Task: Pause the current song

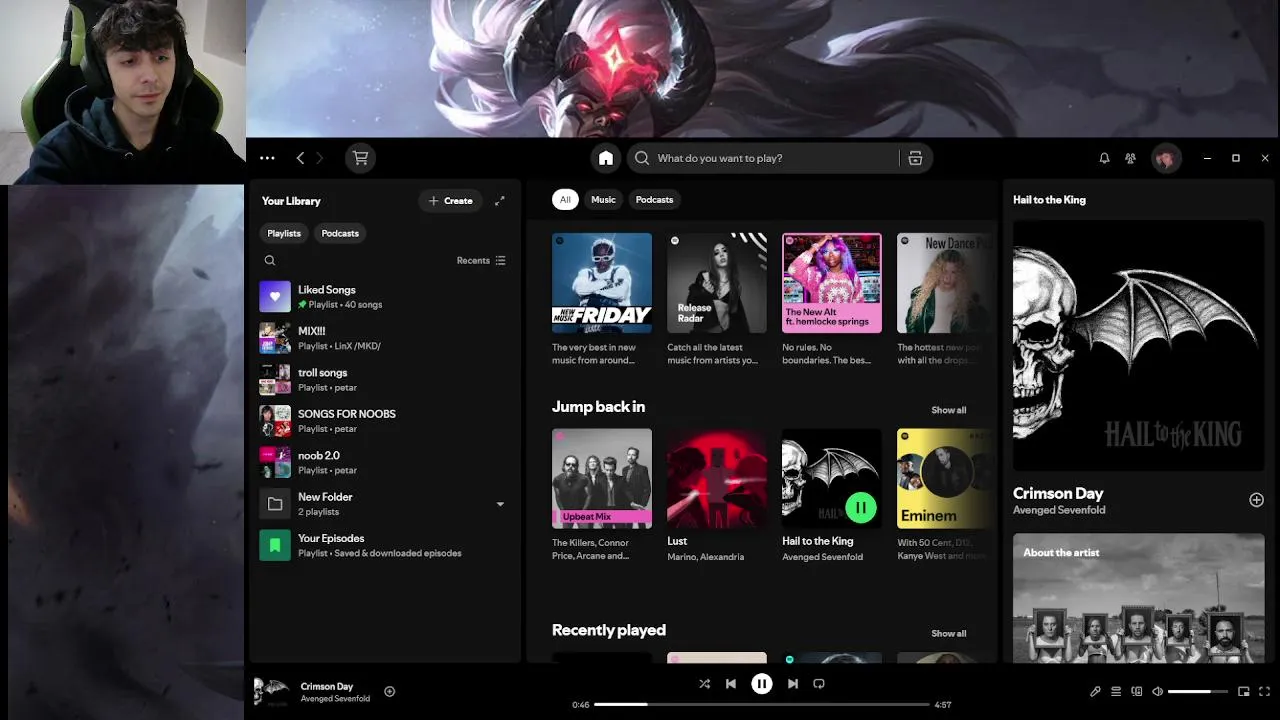Action: (x=762, y=684)
